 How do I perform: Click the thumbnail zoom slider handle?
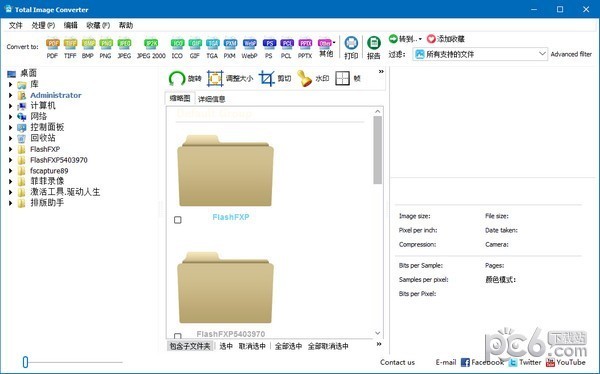click(25, 362)
